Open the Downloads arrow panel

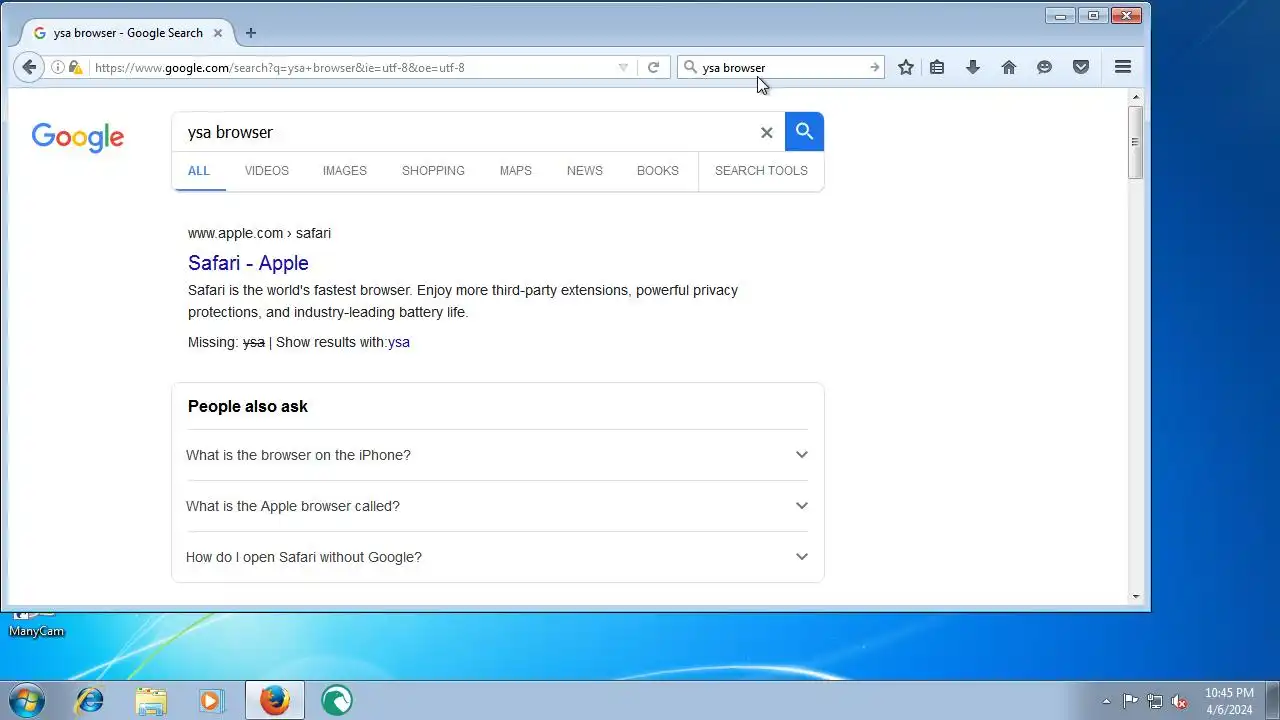973,67
